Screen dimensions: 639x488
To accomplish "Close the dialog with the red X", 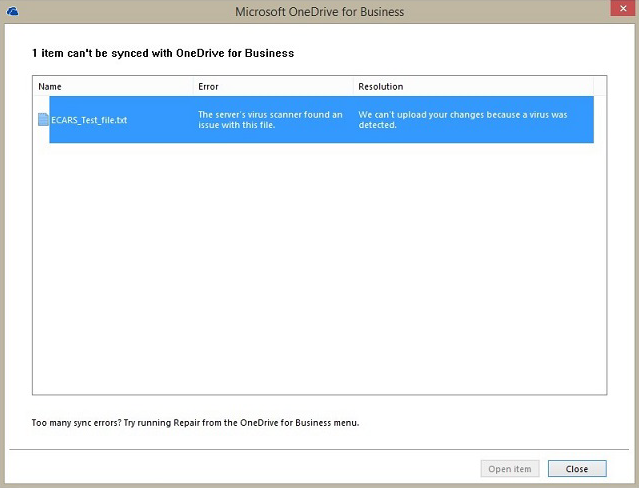I will tap(623, 8).
